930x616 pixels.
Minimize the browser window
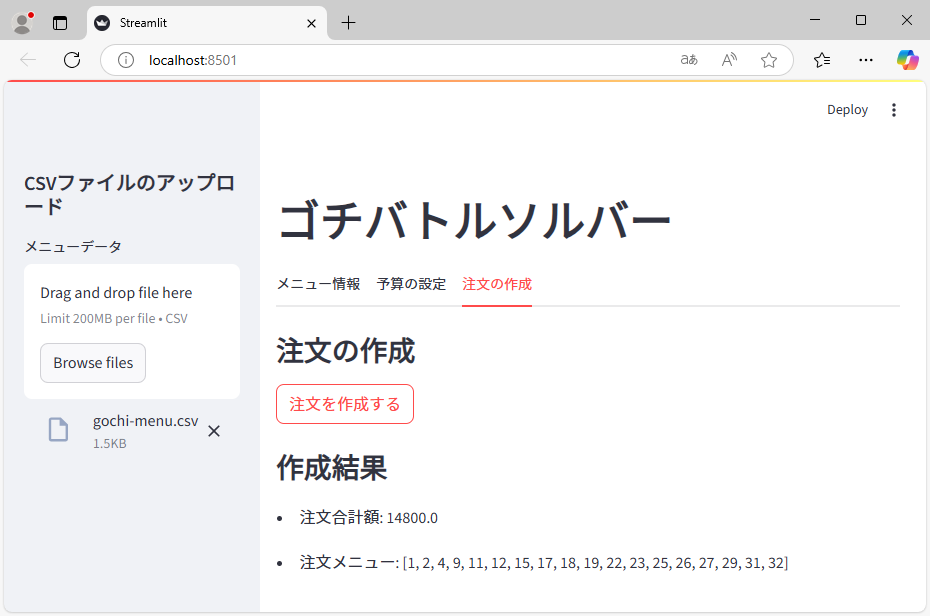[815, 20]
